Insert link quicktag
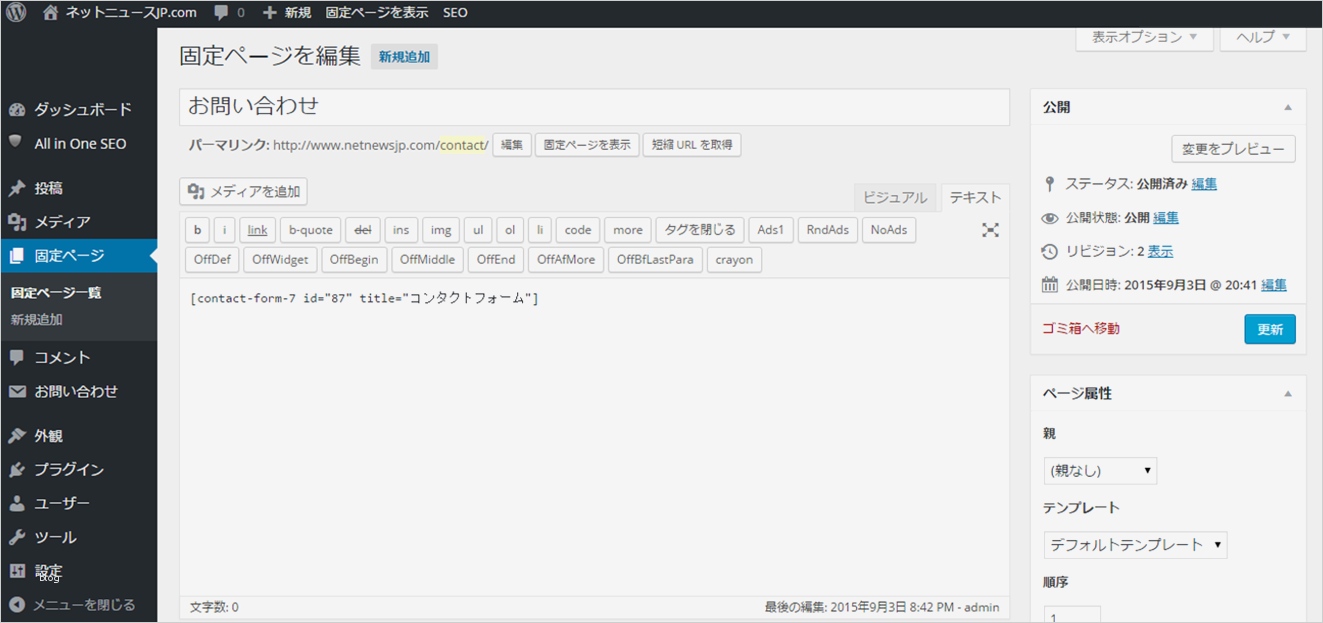Image resolution: width=1323 pixels, height=623 pixels. (257, 230)
